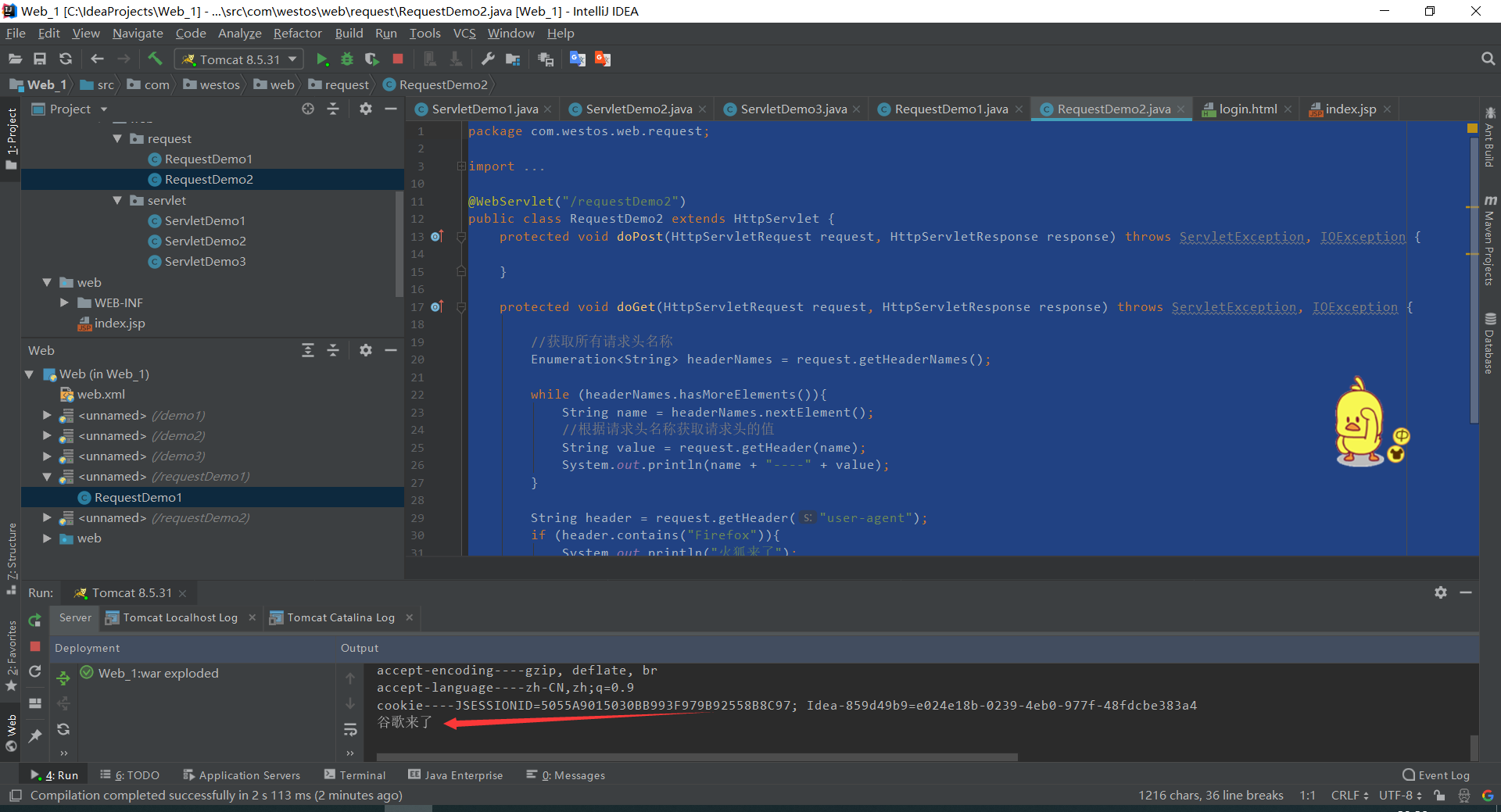Open Settings with the wrench icon
1501x812 pixels.
488,59
